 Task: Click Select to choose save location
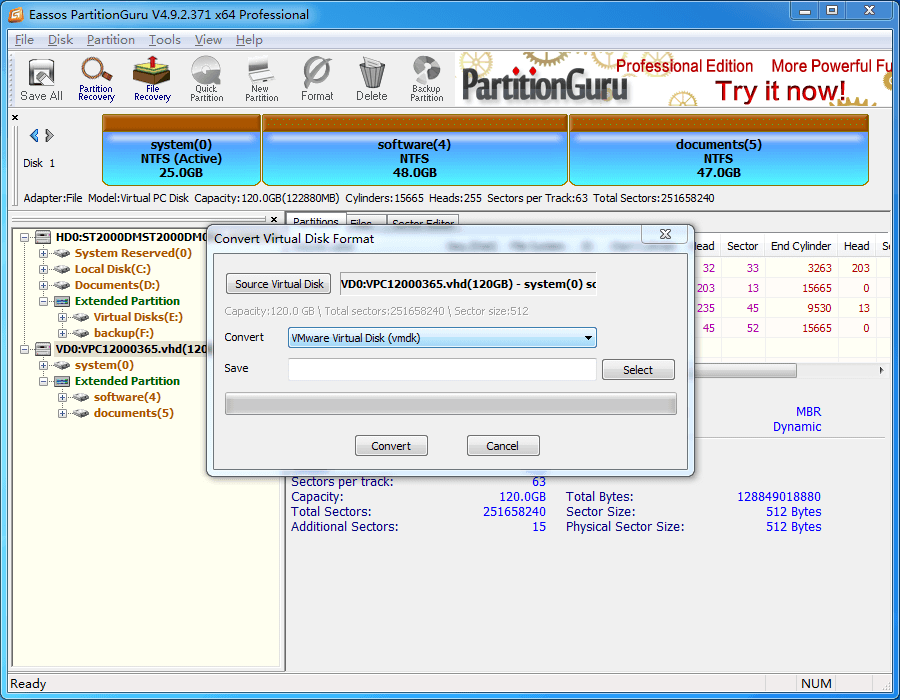pos(638,370)
